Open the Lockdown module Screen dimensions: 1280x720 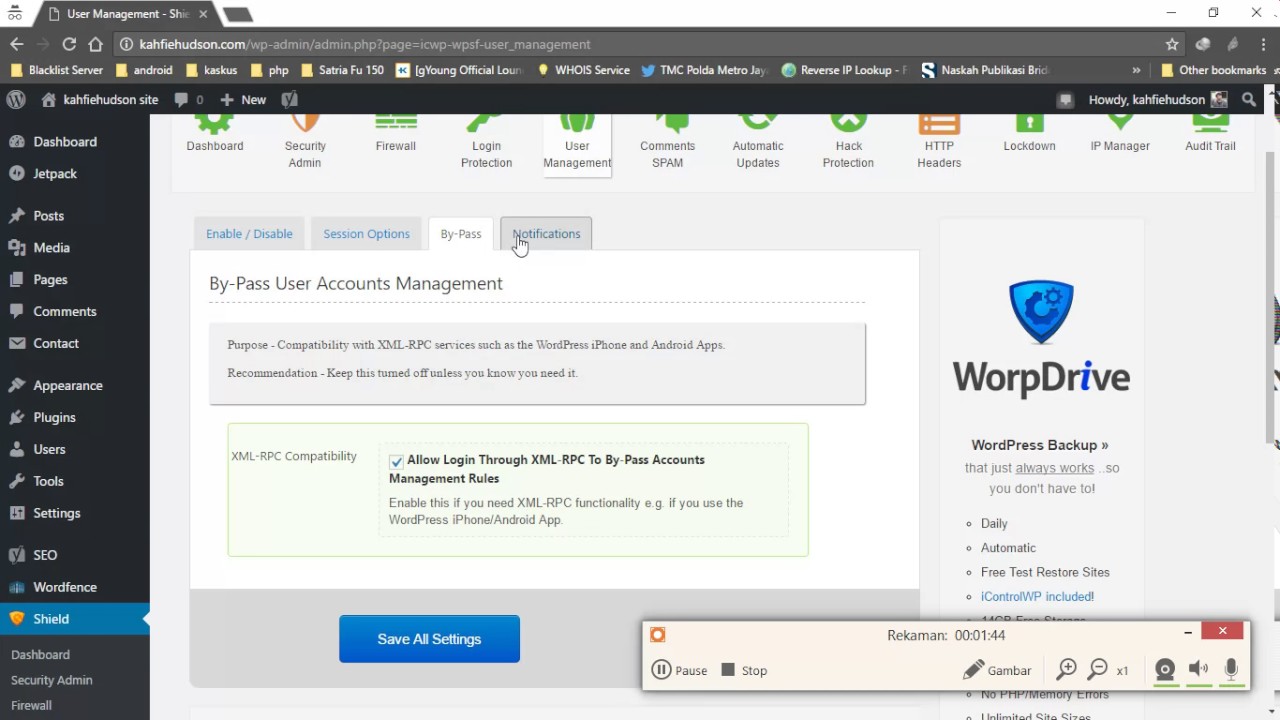point(1029,134)
